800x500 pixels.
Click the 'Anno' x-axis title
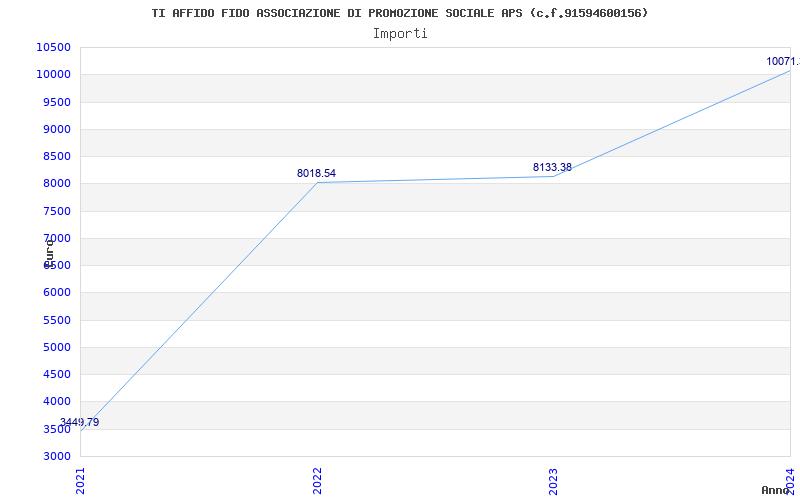[x=778, y=490]
